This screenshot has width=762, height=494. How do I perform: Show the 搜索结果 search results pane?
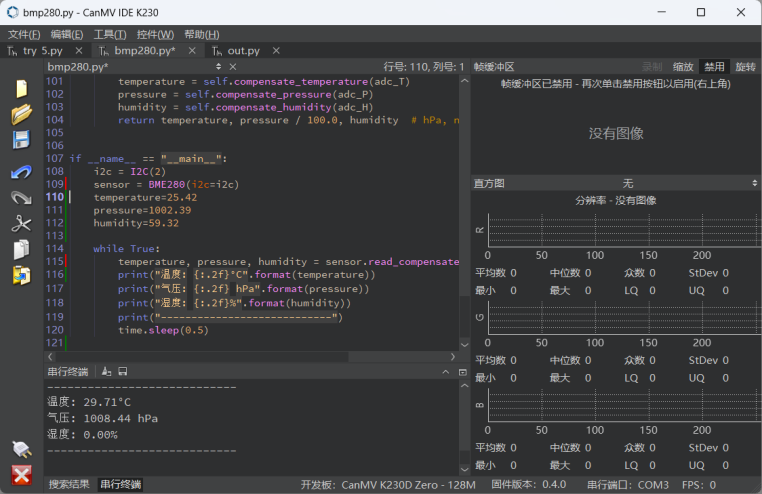pos(69,484)
